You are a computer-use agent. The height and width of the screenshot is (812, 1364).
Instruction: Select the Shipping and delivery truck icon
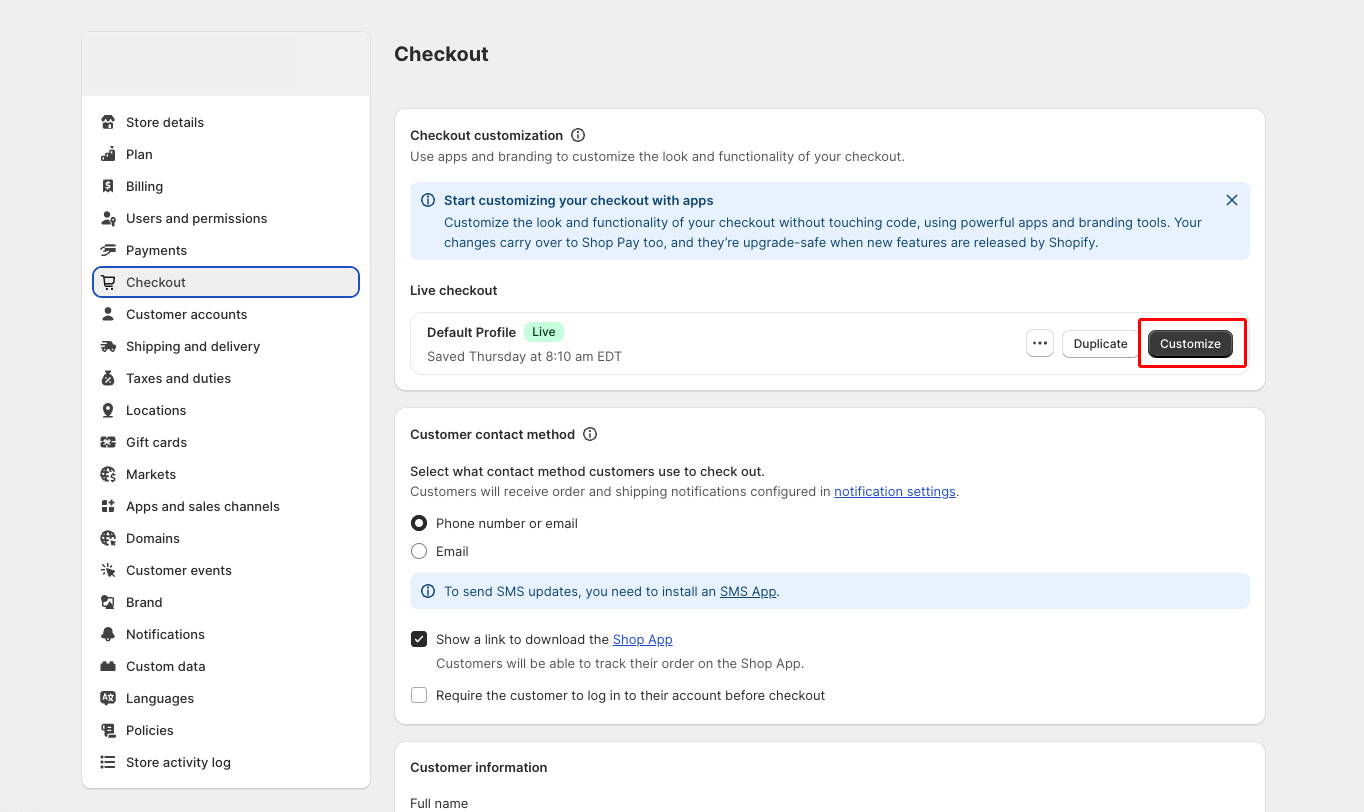(108, 346)
